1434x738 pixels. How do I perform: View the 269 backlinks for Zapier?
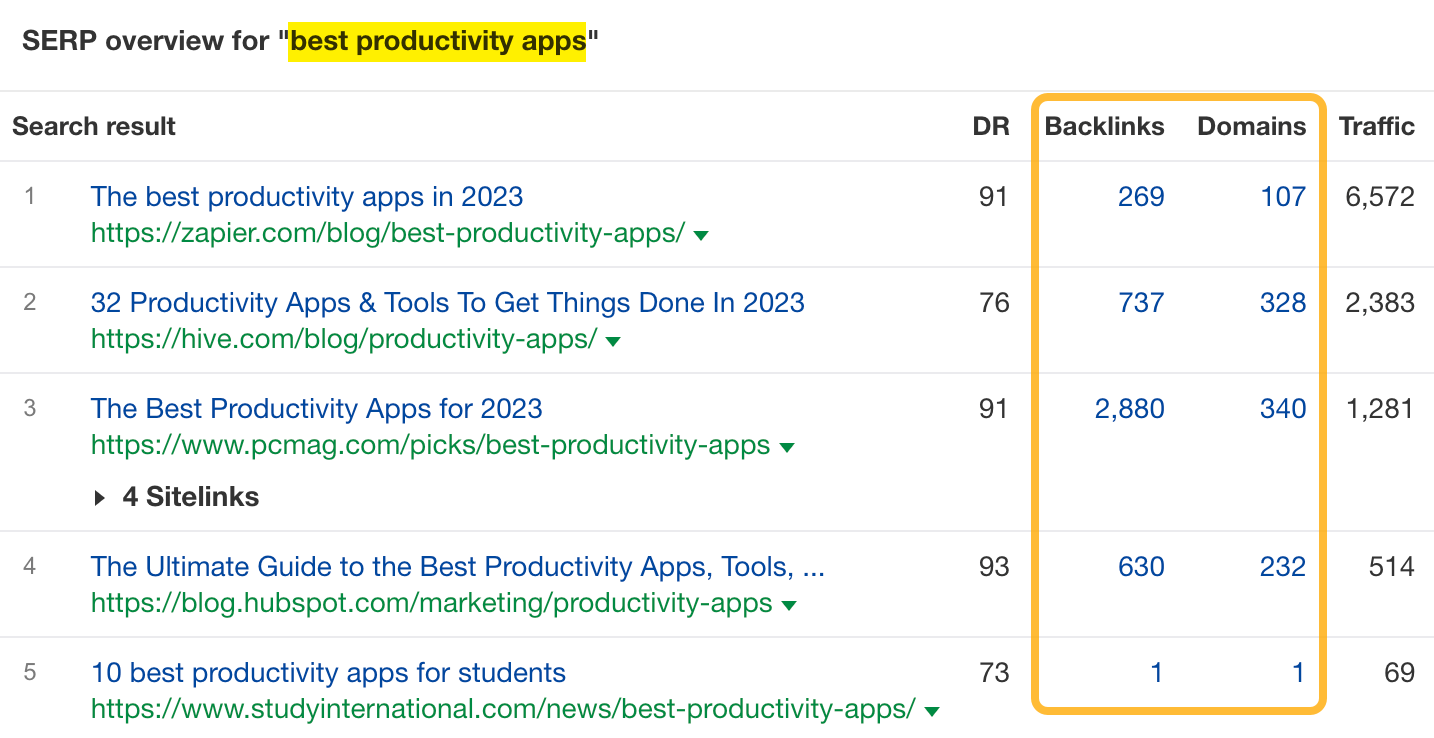pos(1141,197)
